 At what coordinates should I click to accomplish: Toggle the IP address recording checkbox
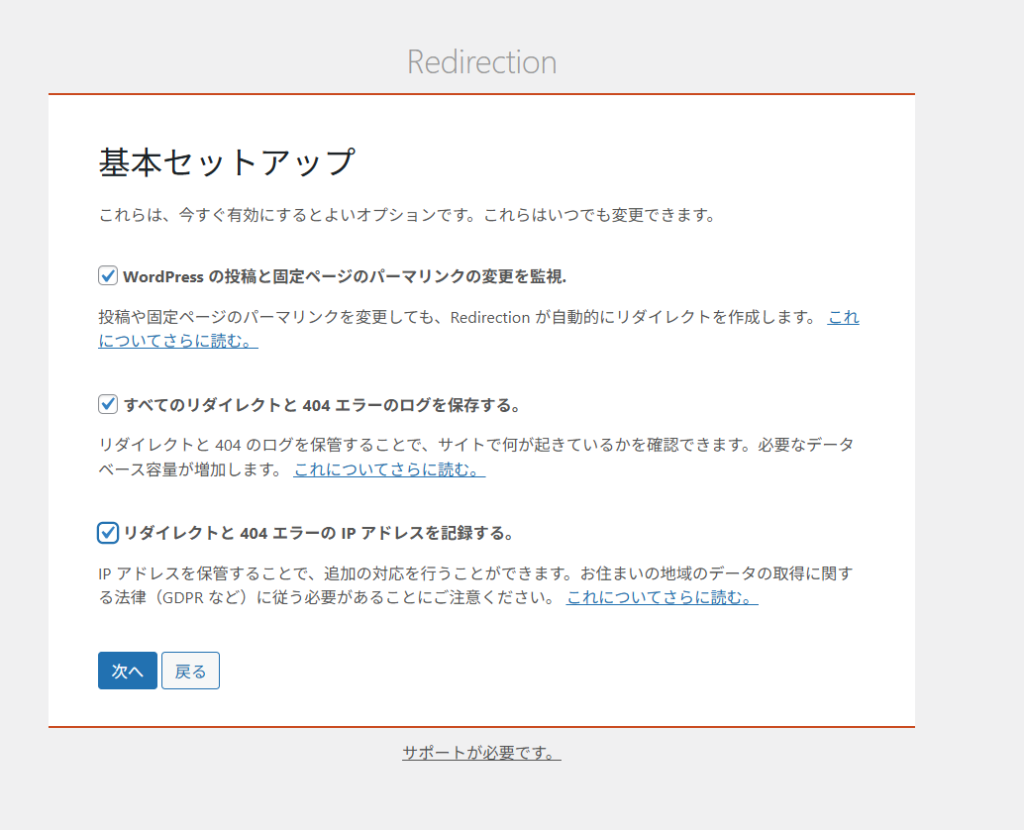(x=108, y=533)
